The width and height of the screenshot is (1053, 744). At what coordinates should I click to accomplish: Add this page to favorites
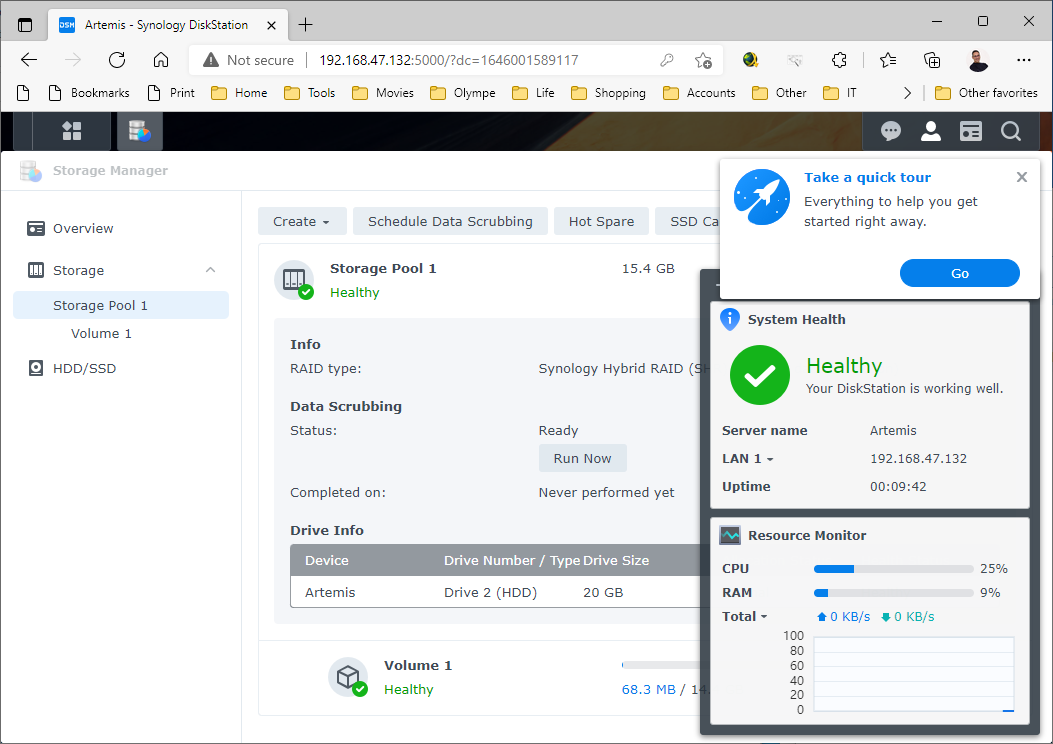pos(703,60)
